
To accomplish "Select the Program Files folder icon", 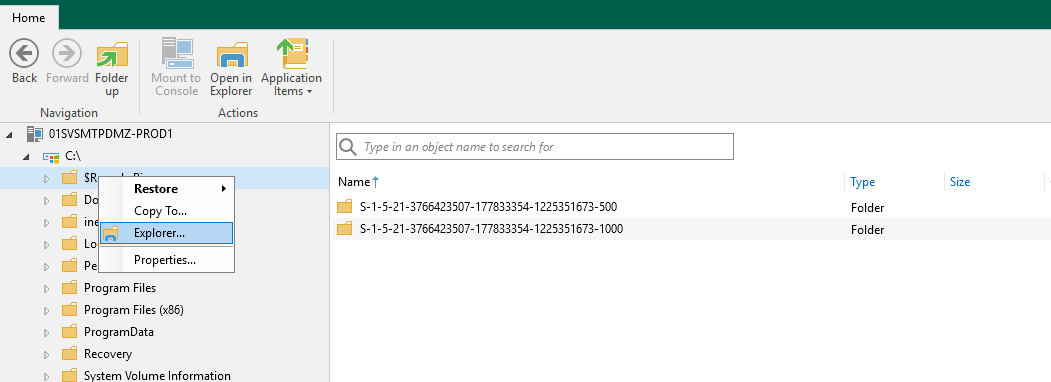I will [x=70, y=288].
